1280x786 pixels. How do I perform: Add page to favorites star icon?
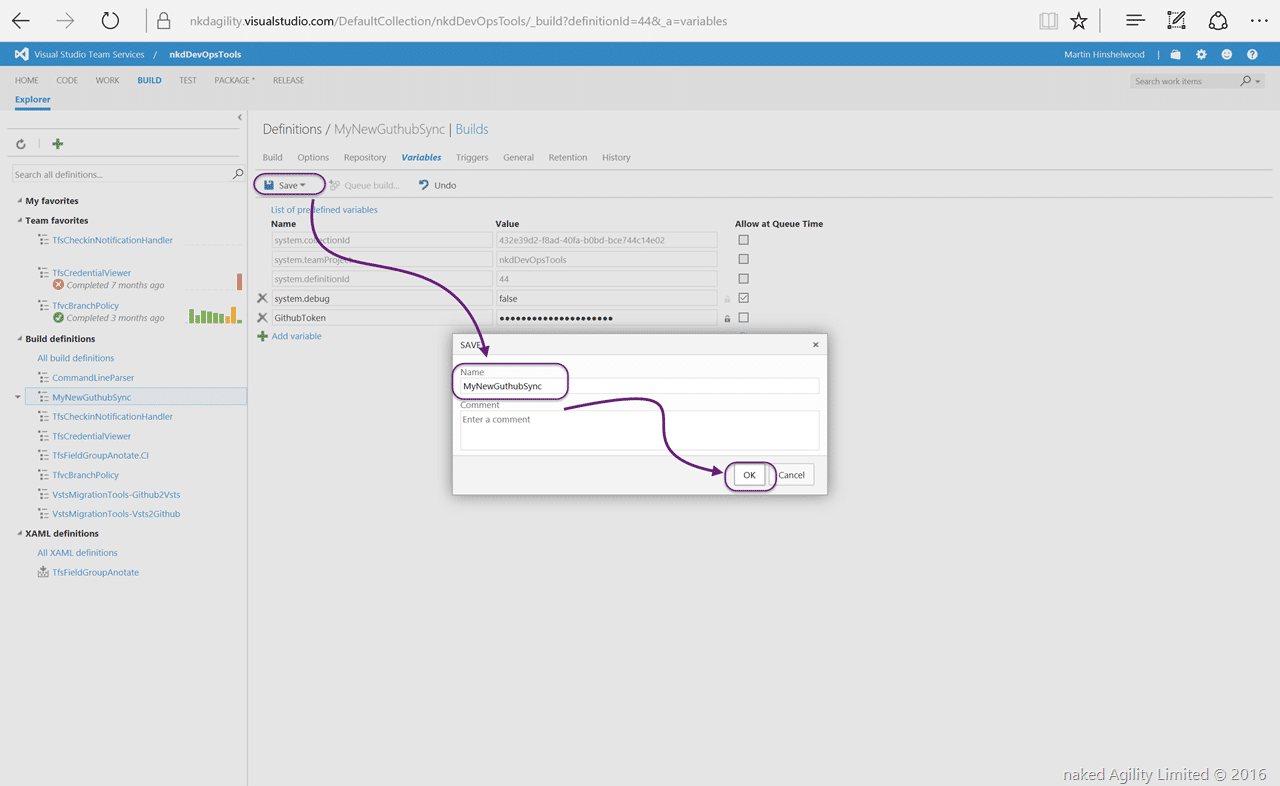point(1078,20)
